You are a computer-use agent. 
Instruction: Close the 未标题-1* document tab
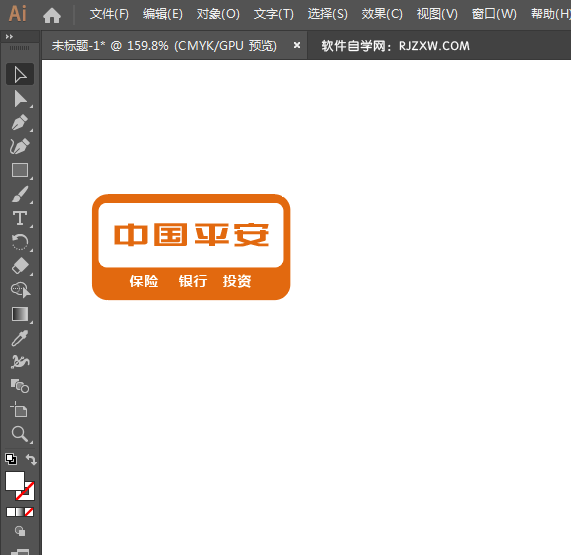[x=297, y=46]
